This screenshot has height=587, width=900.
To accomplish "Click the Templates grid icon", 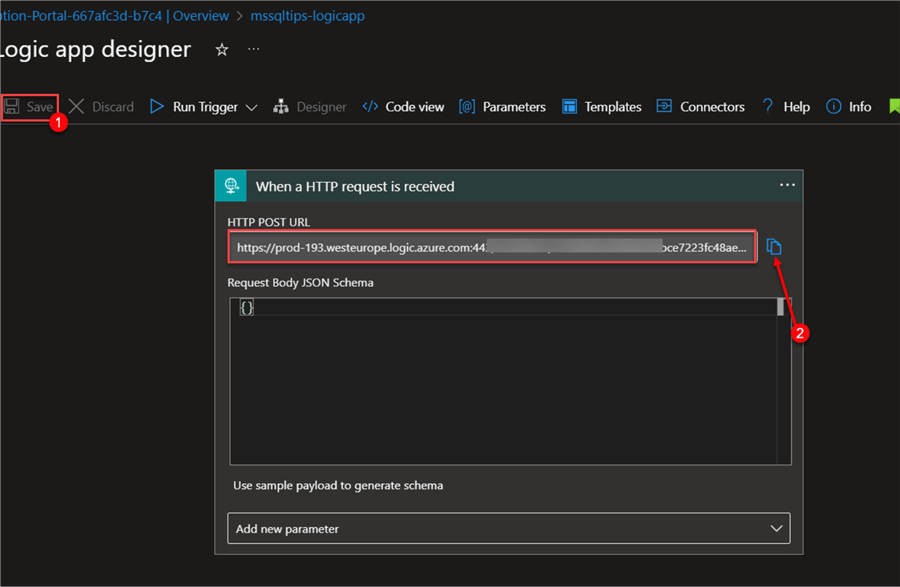I will click(570, 107).
